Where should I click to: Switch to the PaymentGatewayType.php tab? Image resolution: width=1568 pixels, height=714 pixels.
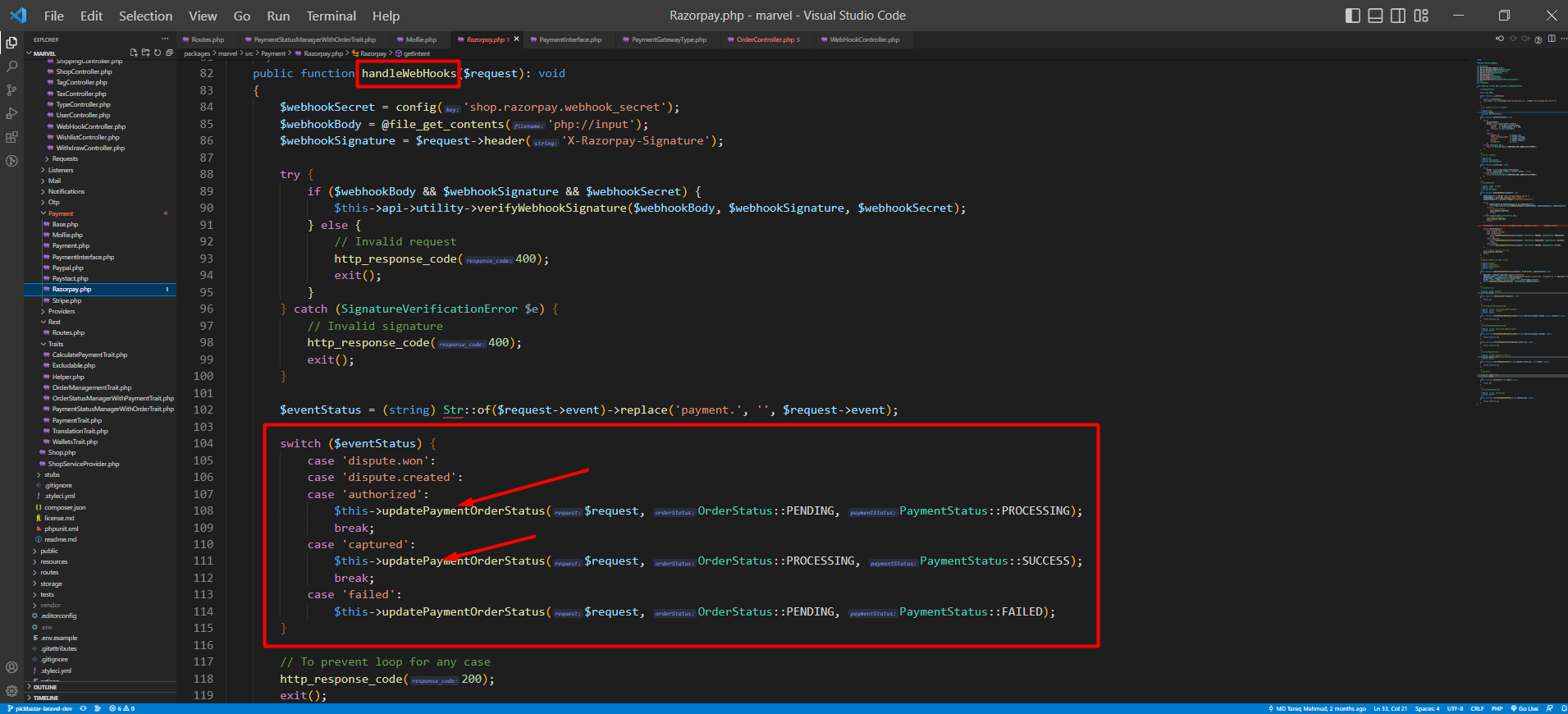tap(668, 39)
